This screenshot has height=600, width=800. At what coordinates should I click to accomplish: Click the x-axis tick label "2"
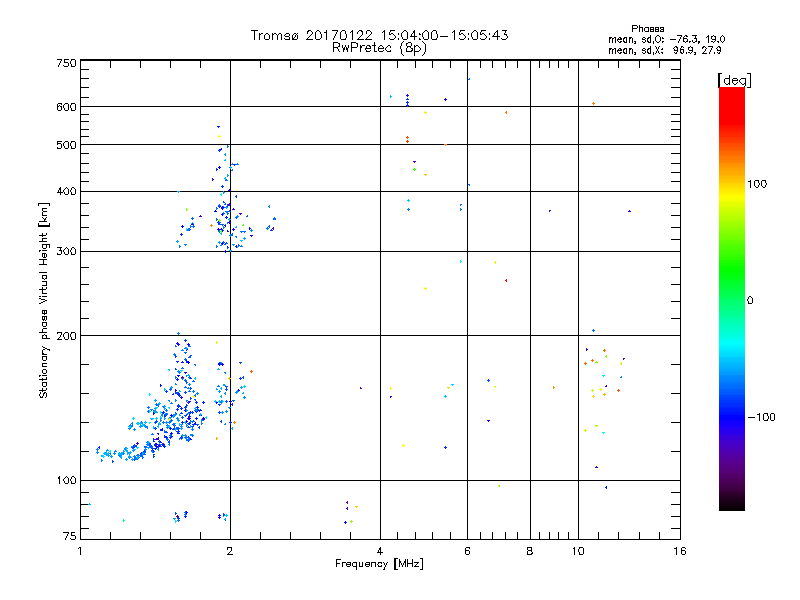tap(230, 551)
